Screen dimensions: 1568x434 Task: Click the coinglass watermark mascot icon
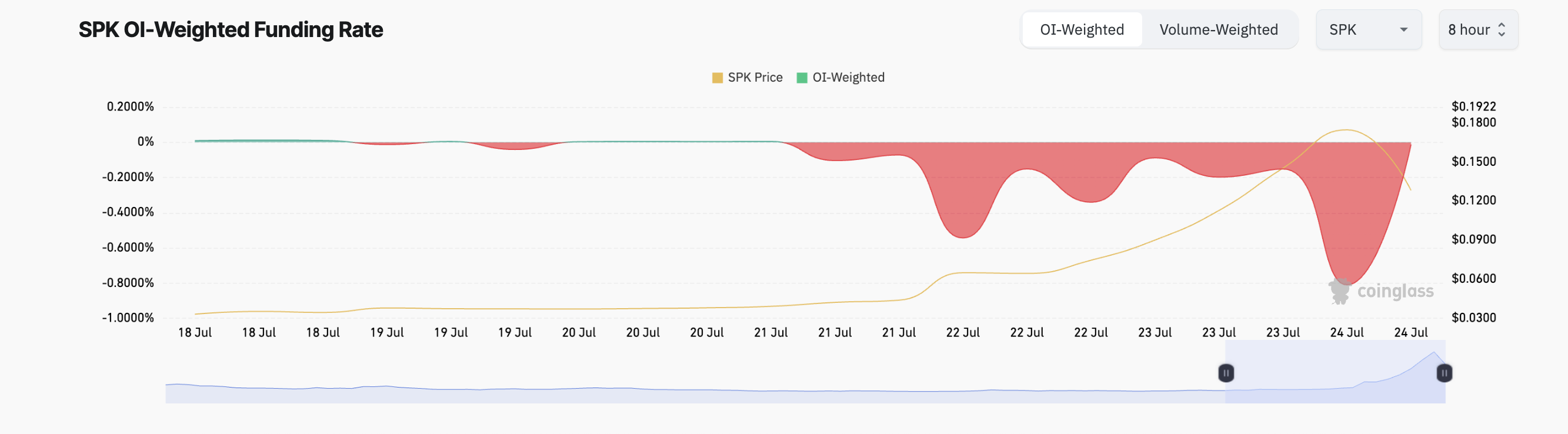pyautogui.click(x=1339, y=291)
